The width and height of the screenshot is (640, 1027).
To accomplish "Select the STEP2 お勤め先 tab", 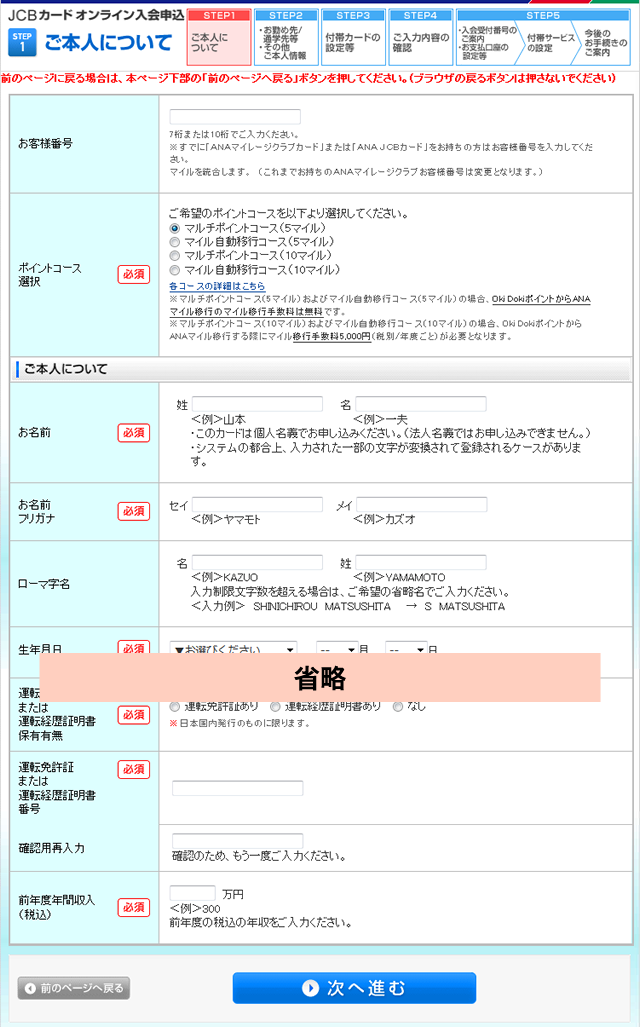I will point(286,37).
